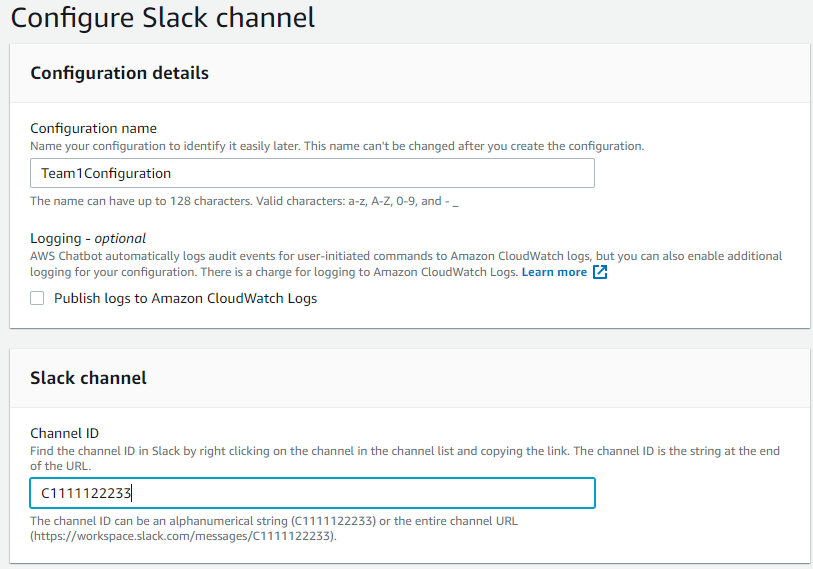813x569 pixels.
Task: Click the external link icon beside Learn more
Action: 600,272
